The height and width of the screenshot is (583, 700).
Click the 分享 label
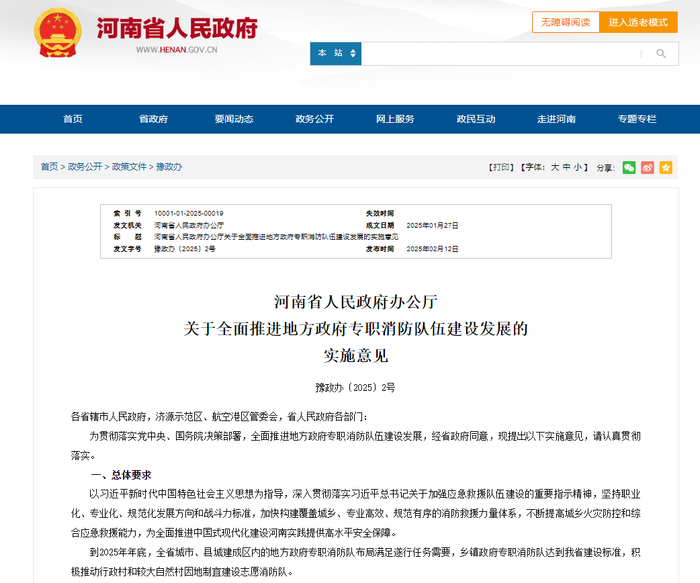pos(606,168)
